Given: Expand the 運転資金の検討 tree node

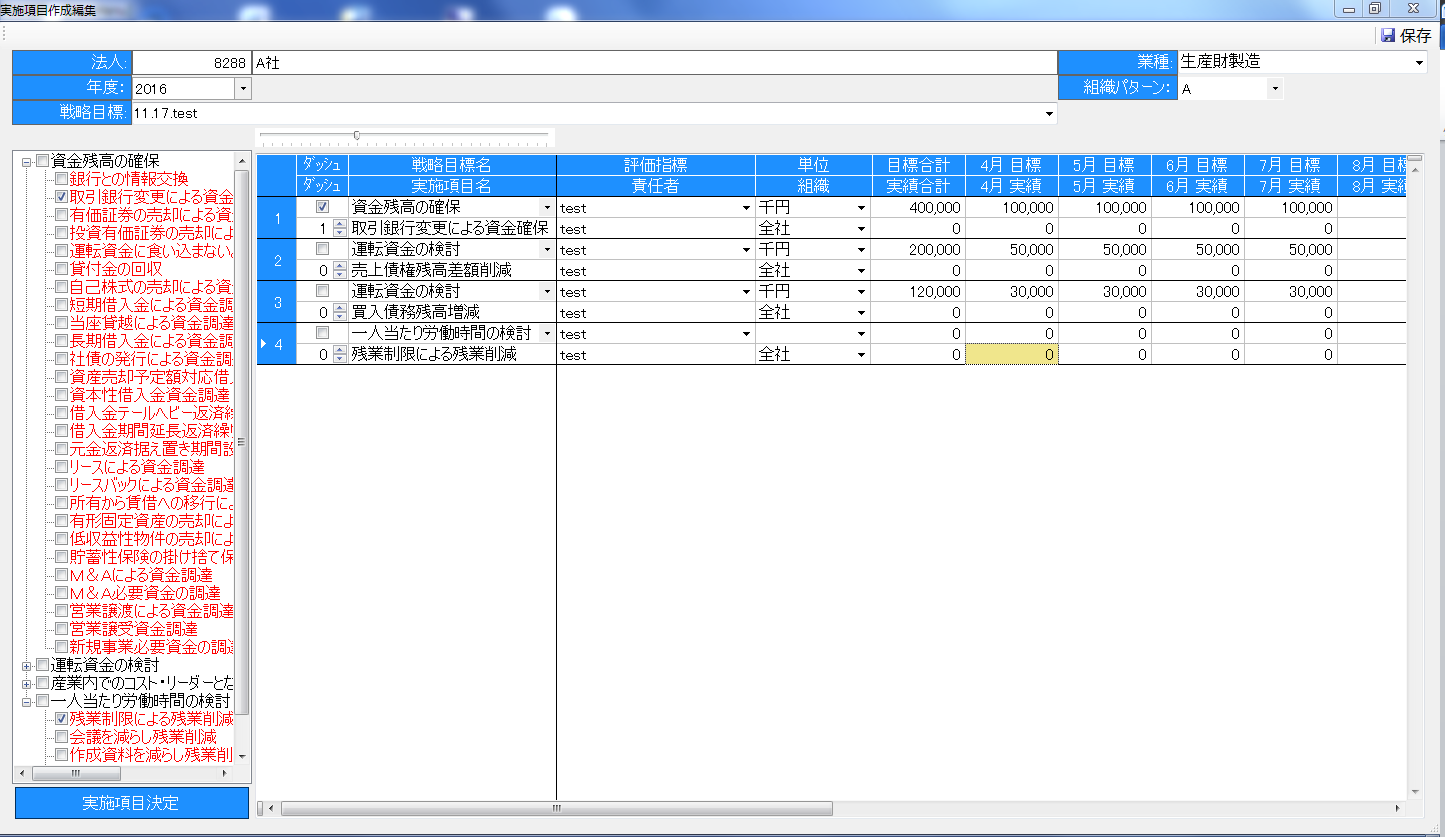Looking at the screenshot, I should tap(27, 665).
